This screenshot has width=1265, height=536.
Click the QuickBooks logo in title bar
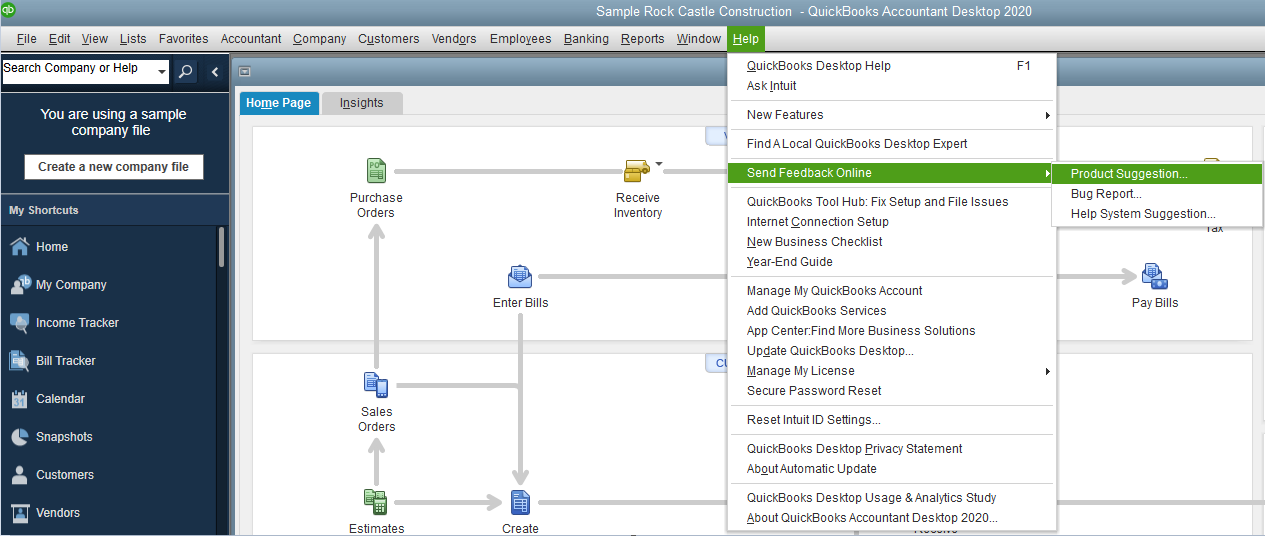click(9, 10)
